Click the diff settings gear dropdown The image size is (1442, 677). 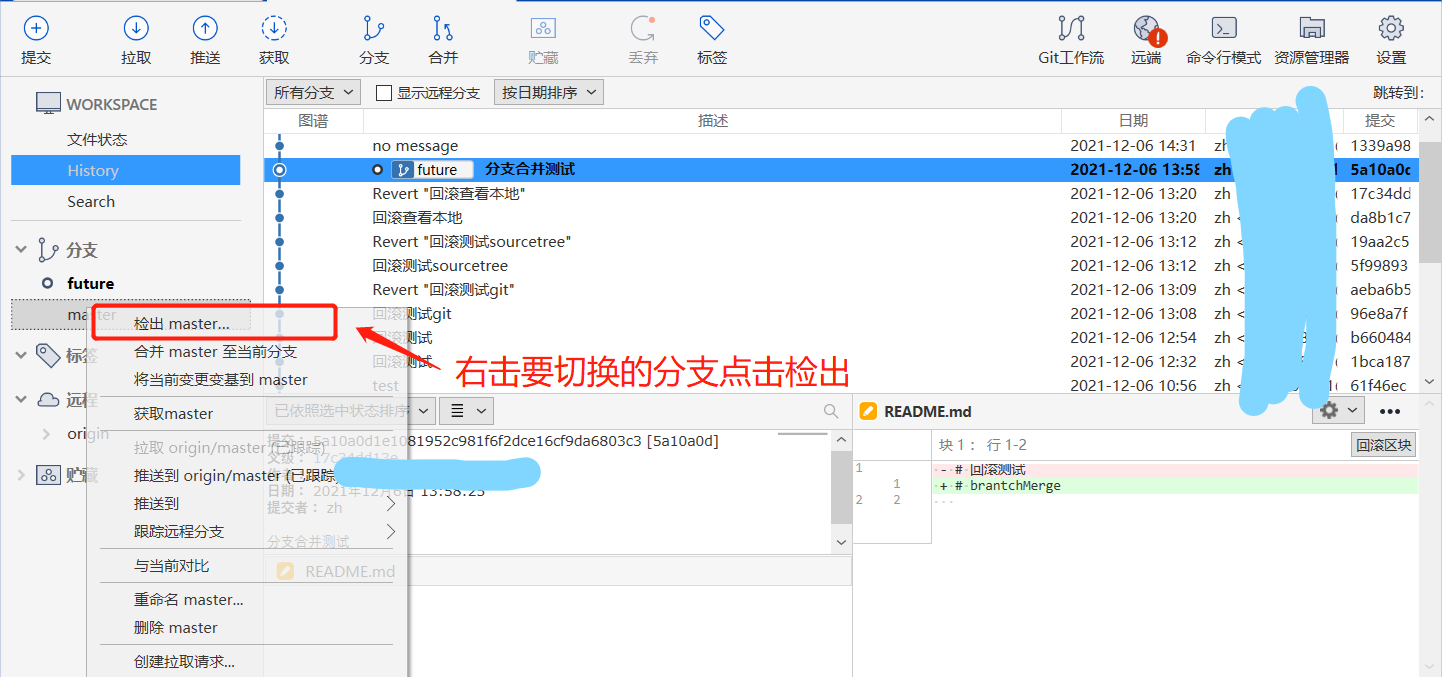(1338, 411)
